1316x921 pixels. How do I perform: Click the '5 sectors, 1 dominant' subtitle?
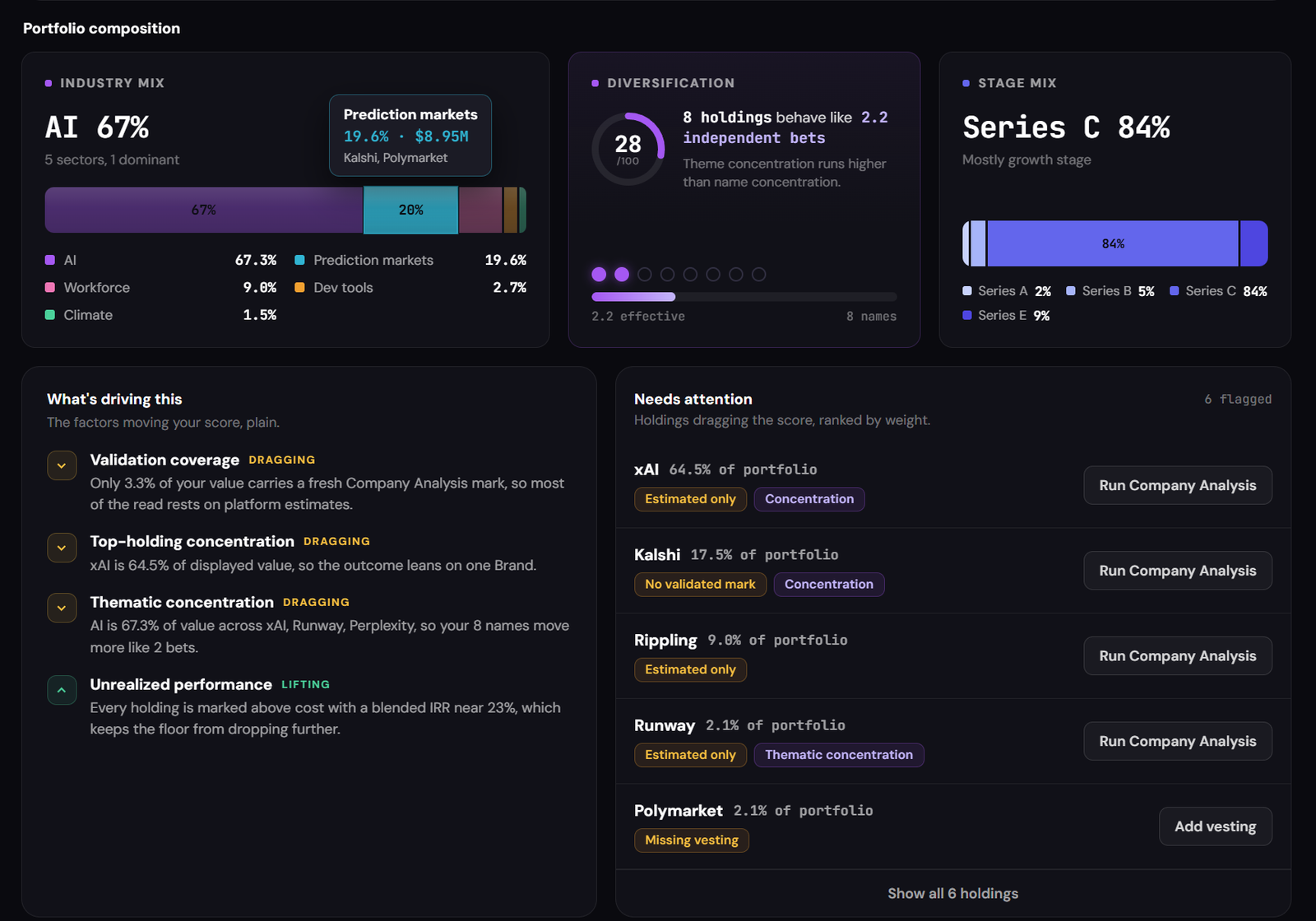[112, 160]
